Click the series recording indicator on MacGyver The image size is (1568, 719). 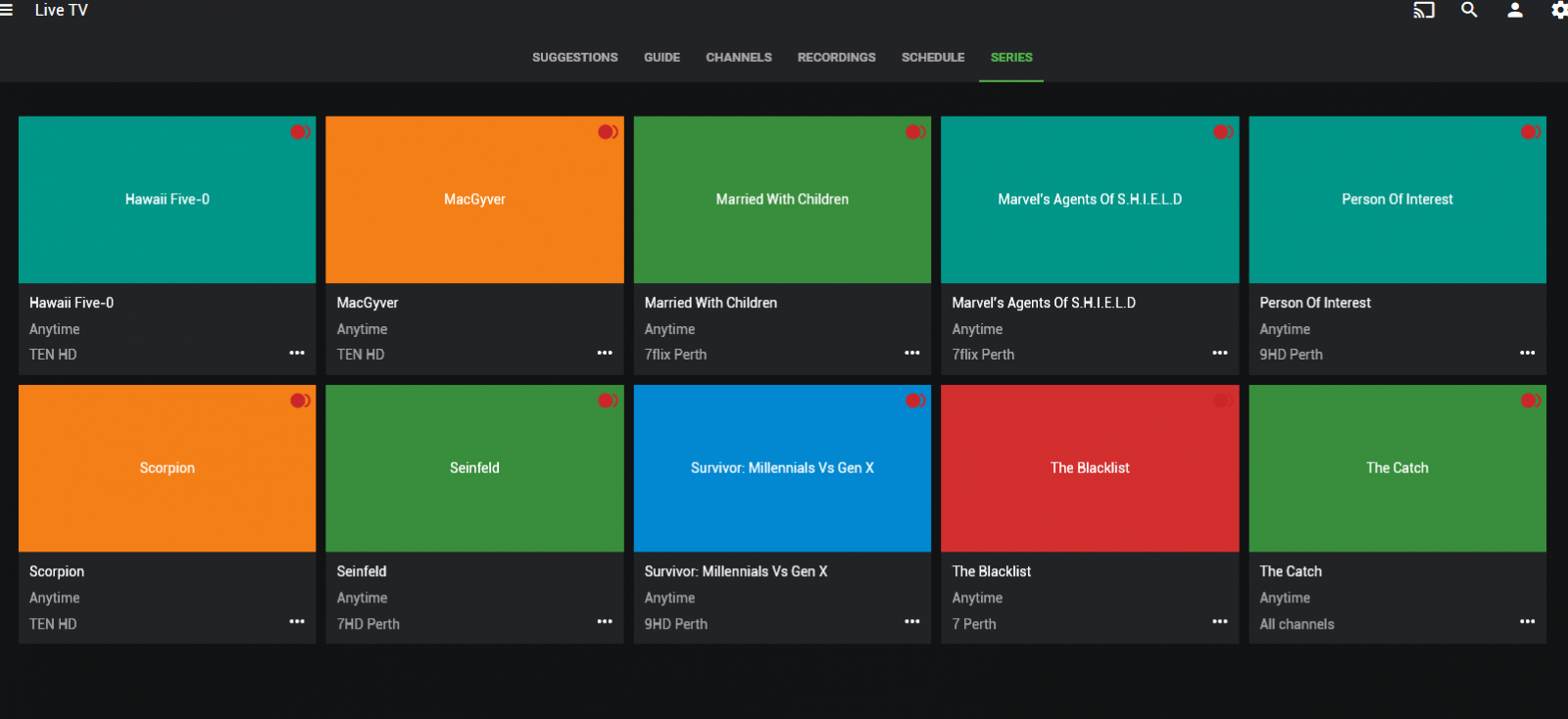point(608,131)
